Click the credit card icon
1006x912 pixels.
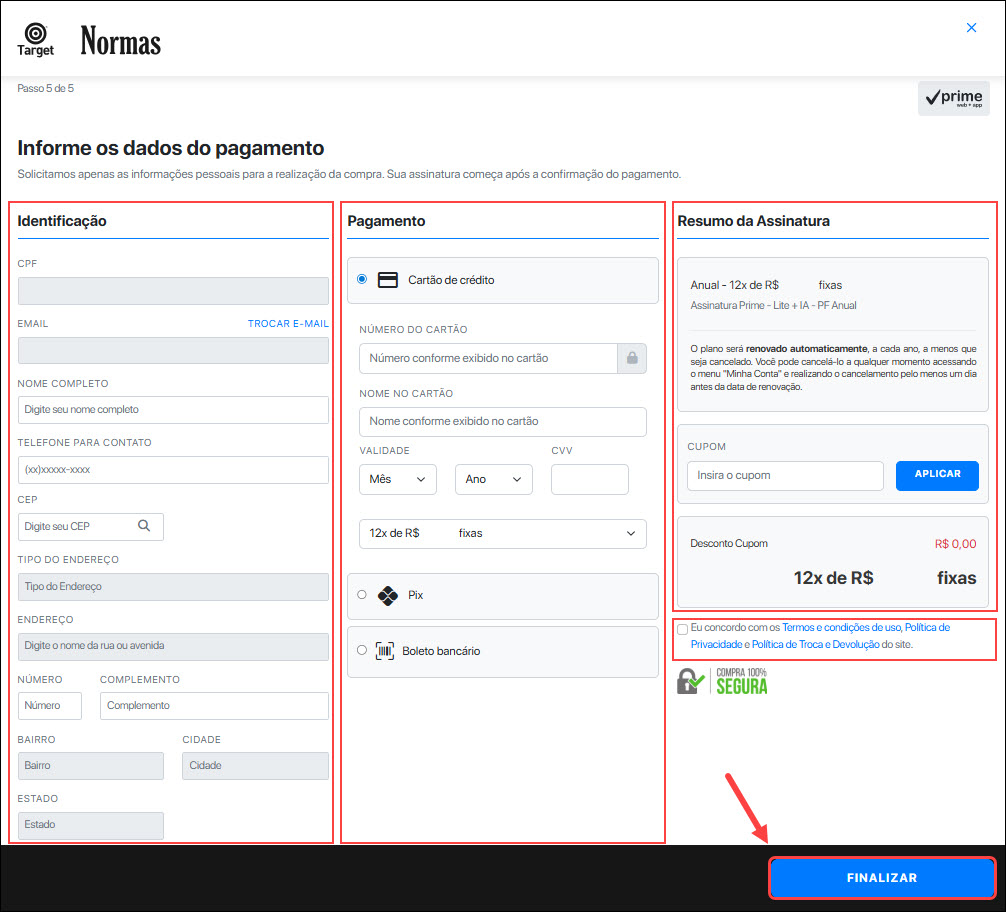click(388, 280)
